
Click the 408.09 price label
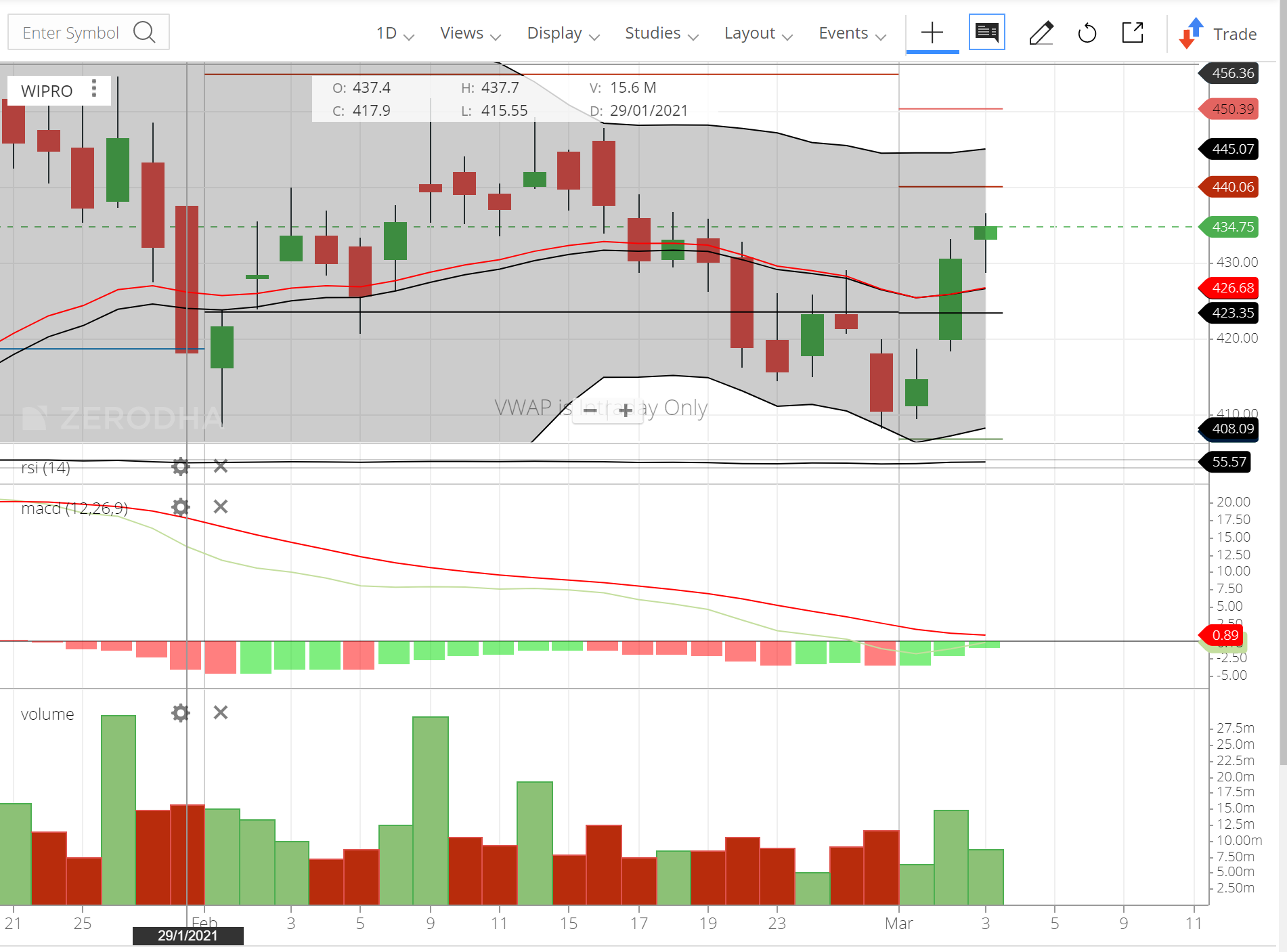[1229, 429]
